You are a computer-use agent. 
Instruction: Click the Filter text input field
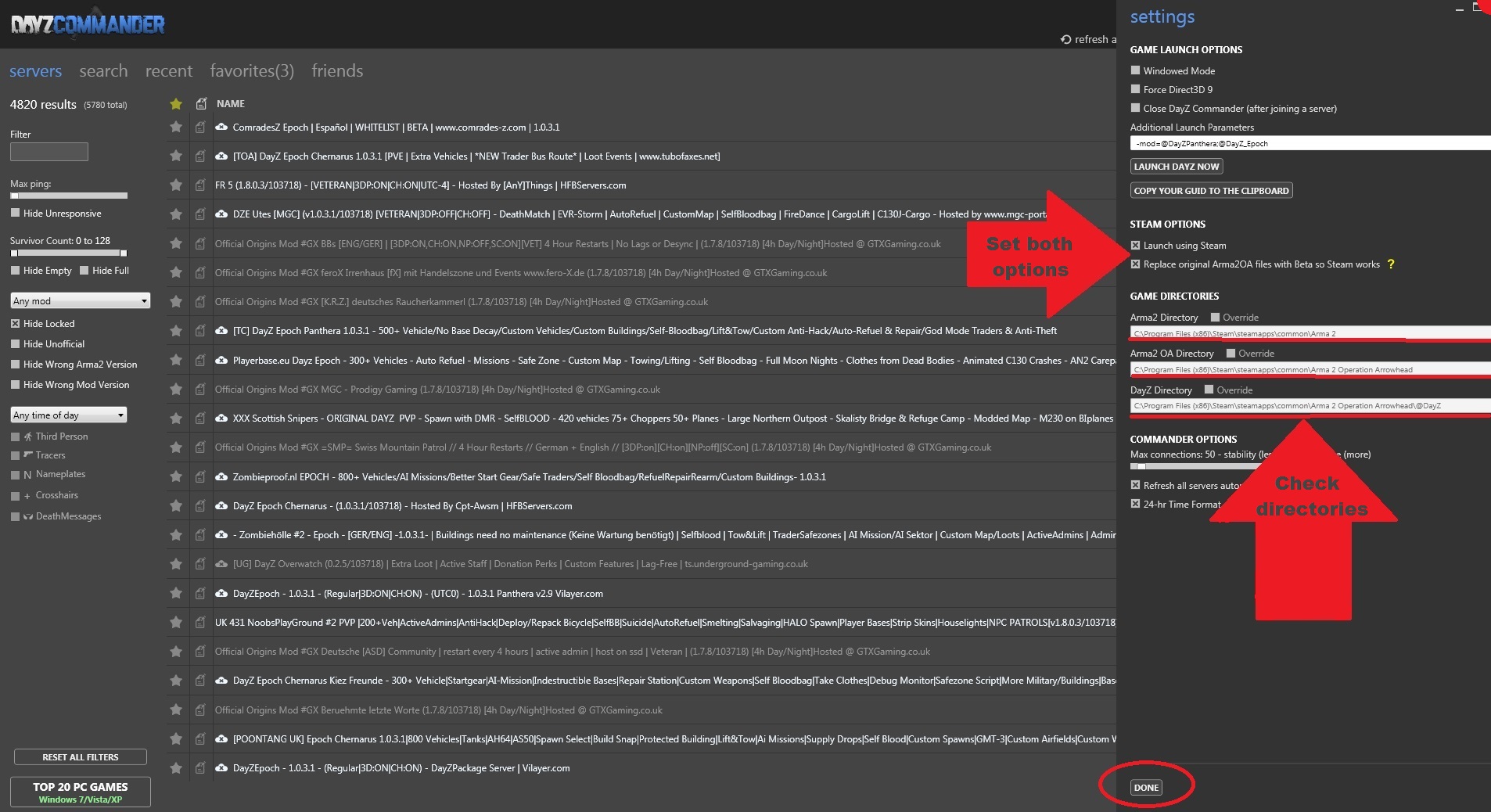(49, 152)
